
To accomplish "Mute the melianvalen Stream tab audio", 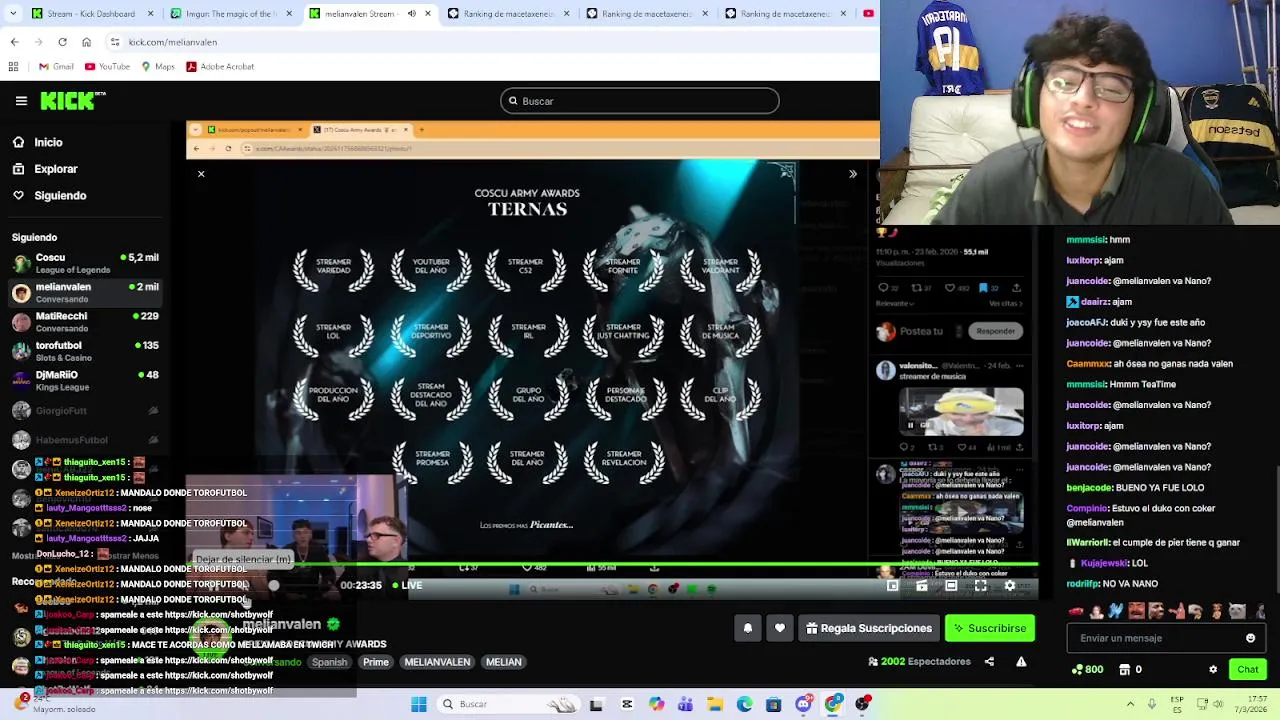I will (412, 13).
